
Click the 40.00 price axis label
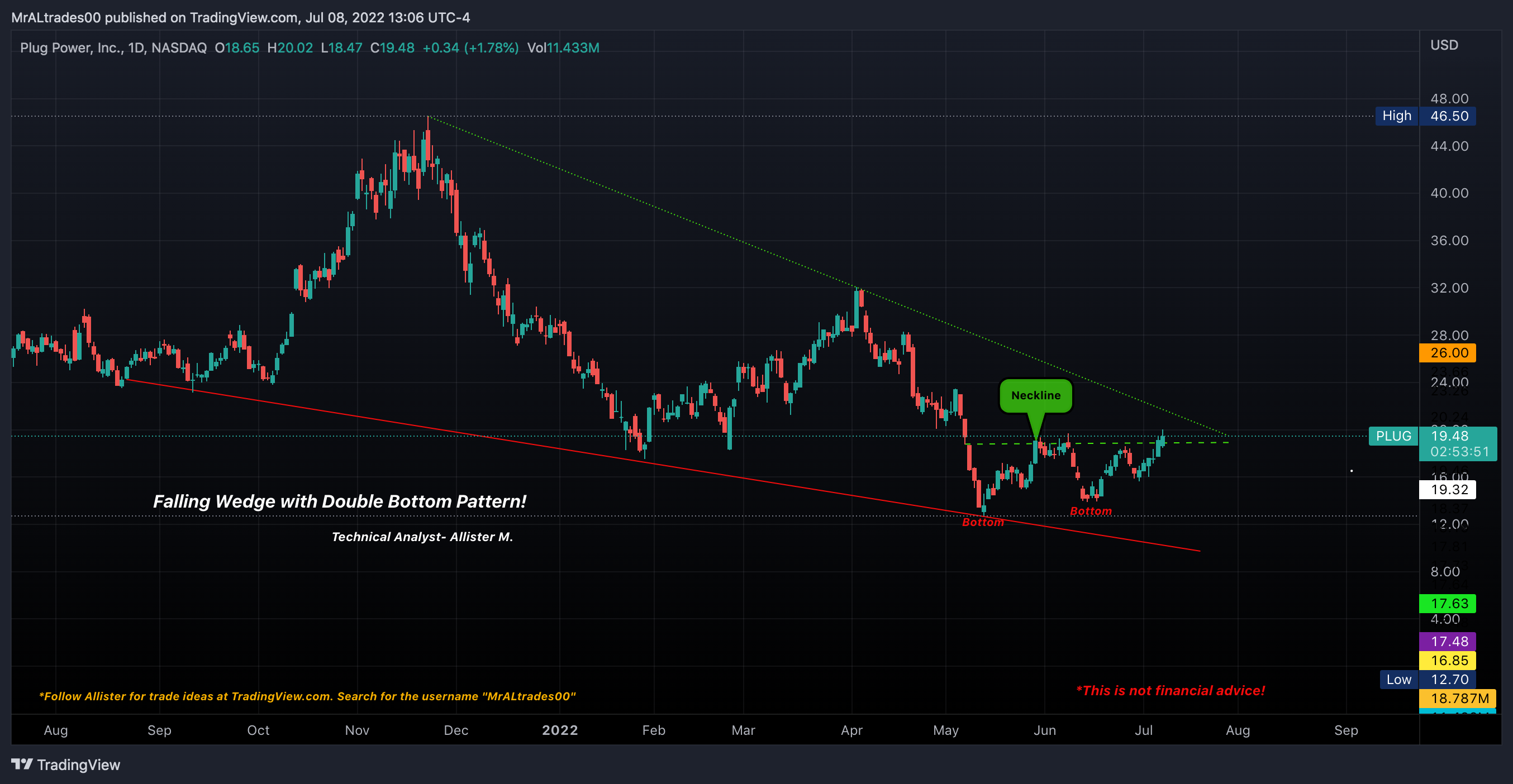coord(1449,193)
